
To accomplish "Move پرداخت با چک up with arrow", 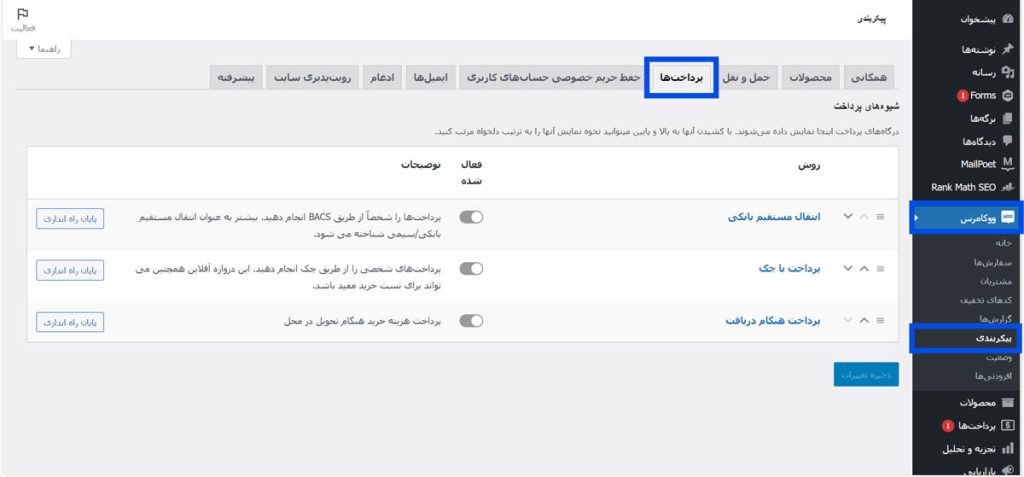I will pyautogui.click(x=864, y=269).
